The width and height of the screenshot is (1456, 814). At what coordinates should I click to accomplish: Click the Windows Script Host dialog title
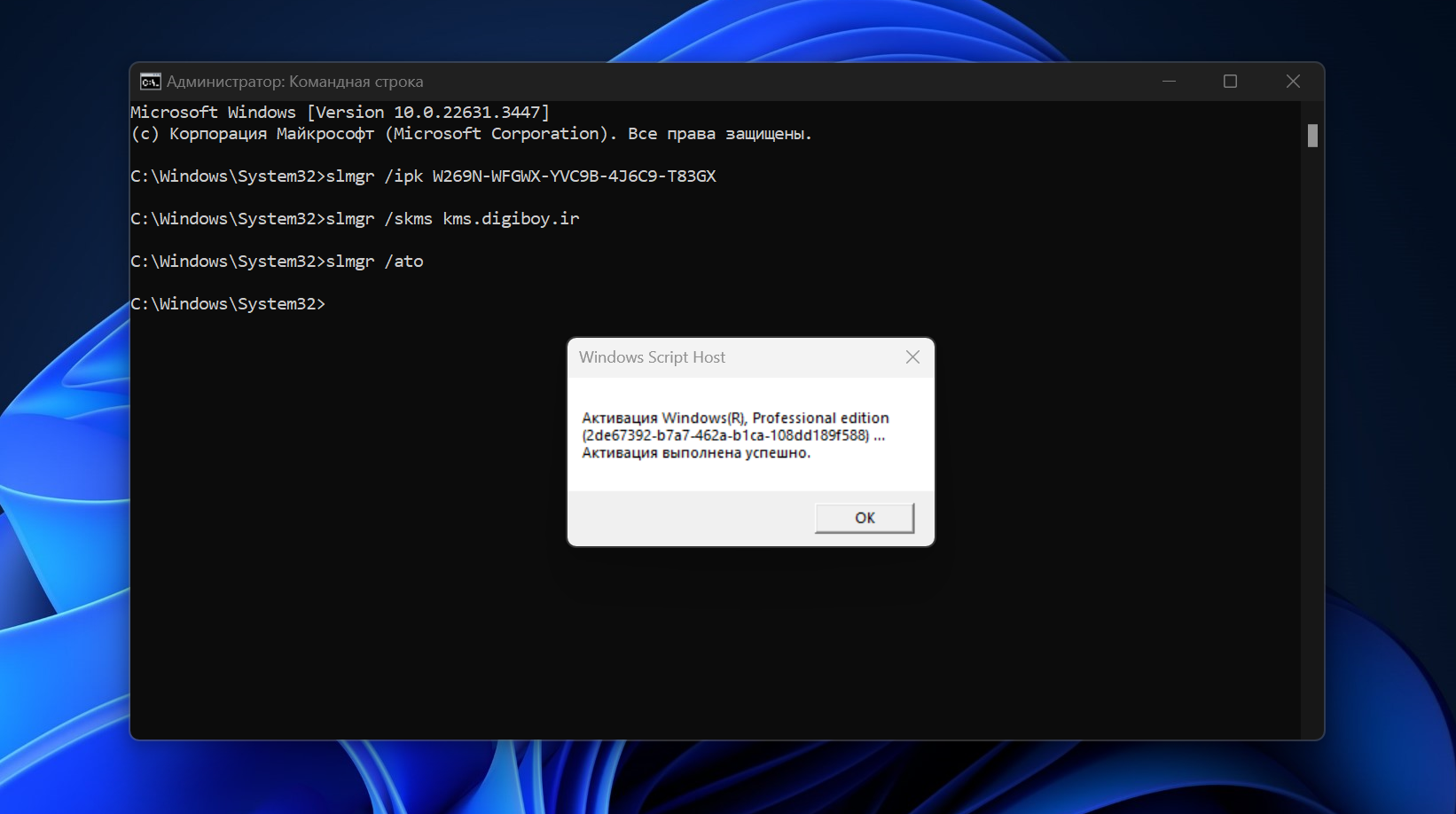(652, 357)
